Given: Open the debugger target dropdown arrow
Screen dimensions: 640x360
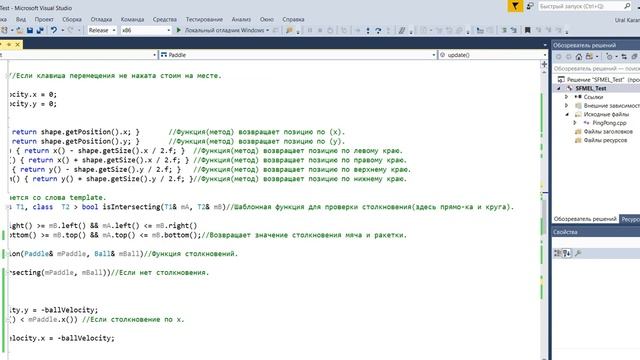Looking at the screenshot, I should (267, 30).
